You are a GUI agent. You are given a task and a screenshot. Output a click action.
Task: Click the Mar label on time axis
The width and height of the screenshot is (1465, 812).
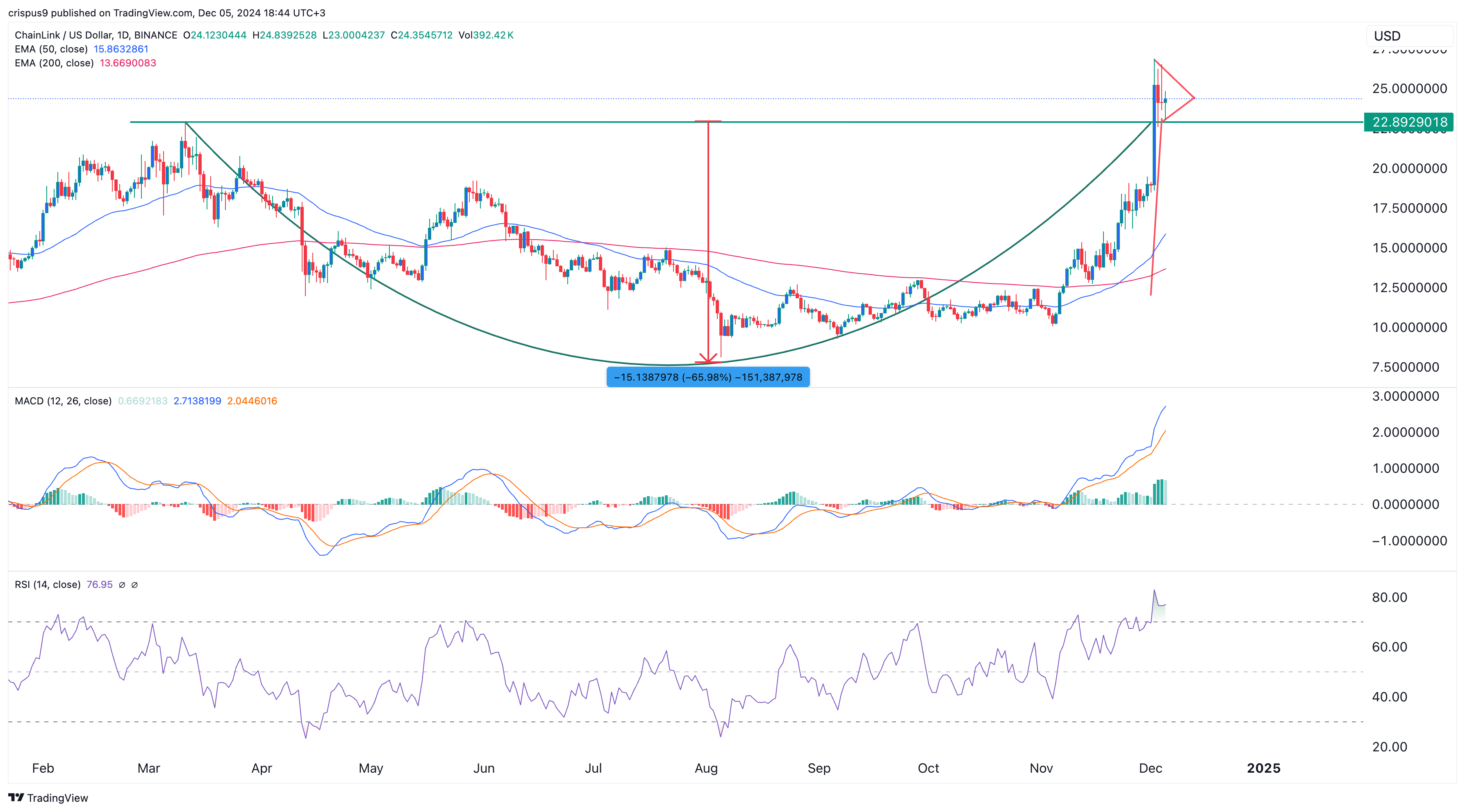coord(149,769)
